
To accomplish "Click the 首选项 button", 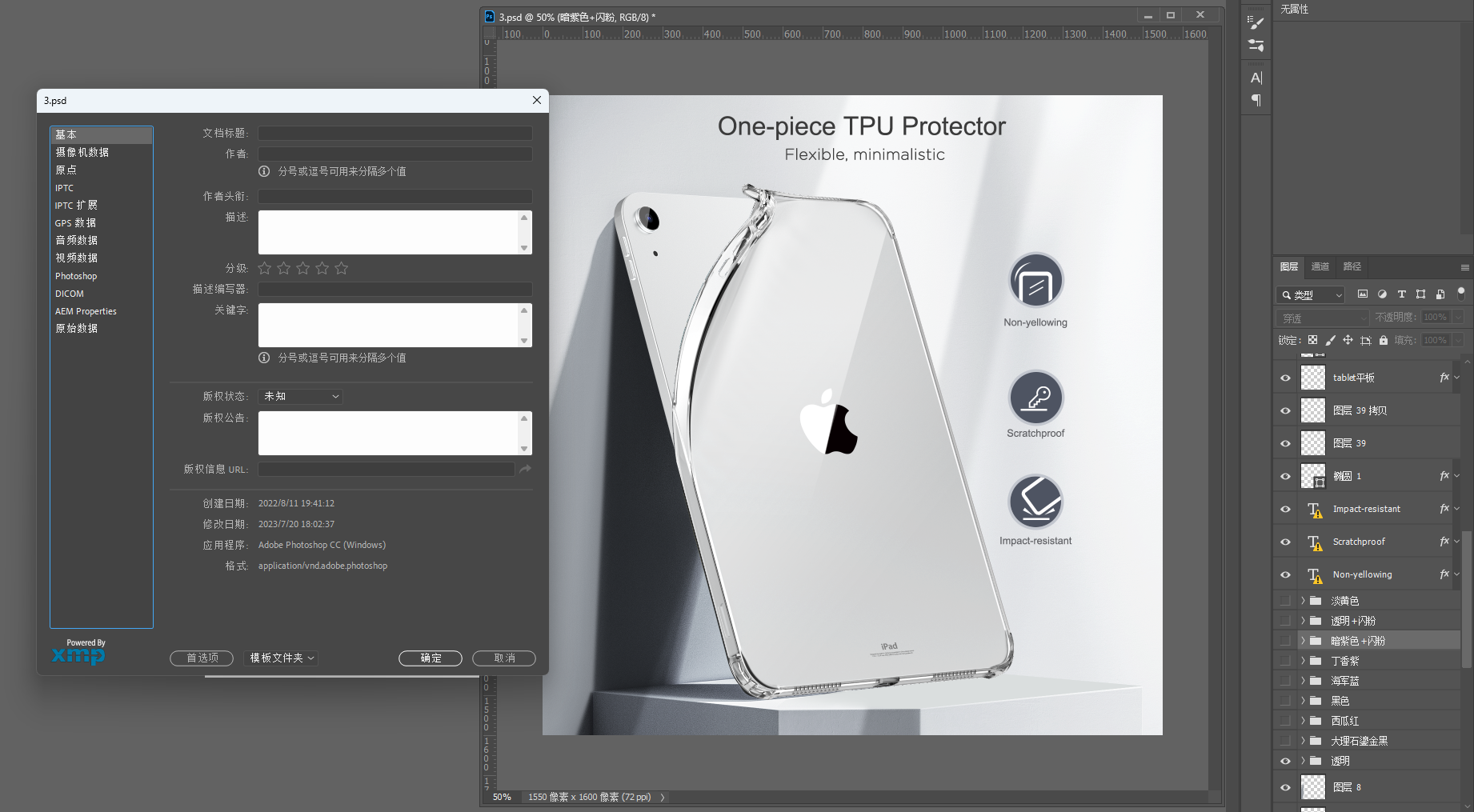I will click(x=202, y=658).
